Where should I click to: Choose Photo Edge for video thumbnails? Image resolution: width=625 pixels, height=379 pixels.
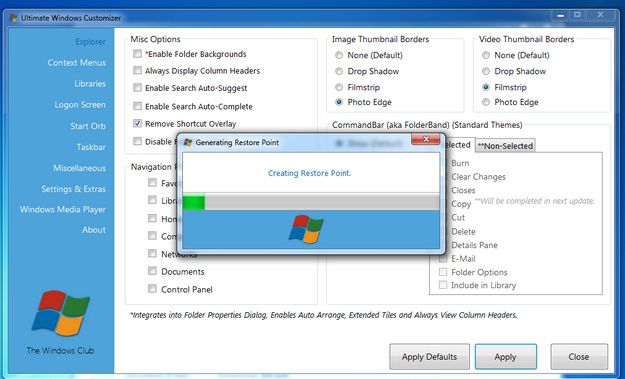[x=486, y=102]
